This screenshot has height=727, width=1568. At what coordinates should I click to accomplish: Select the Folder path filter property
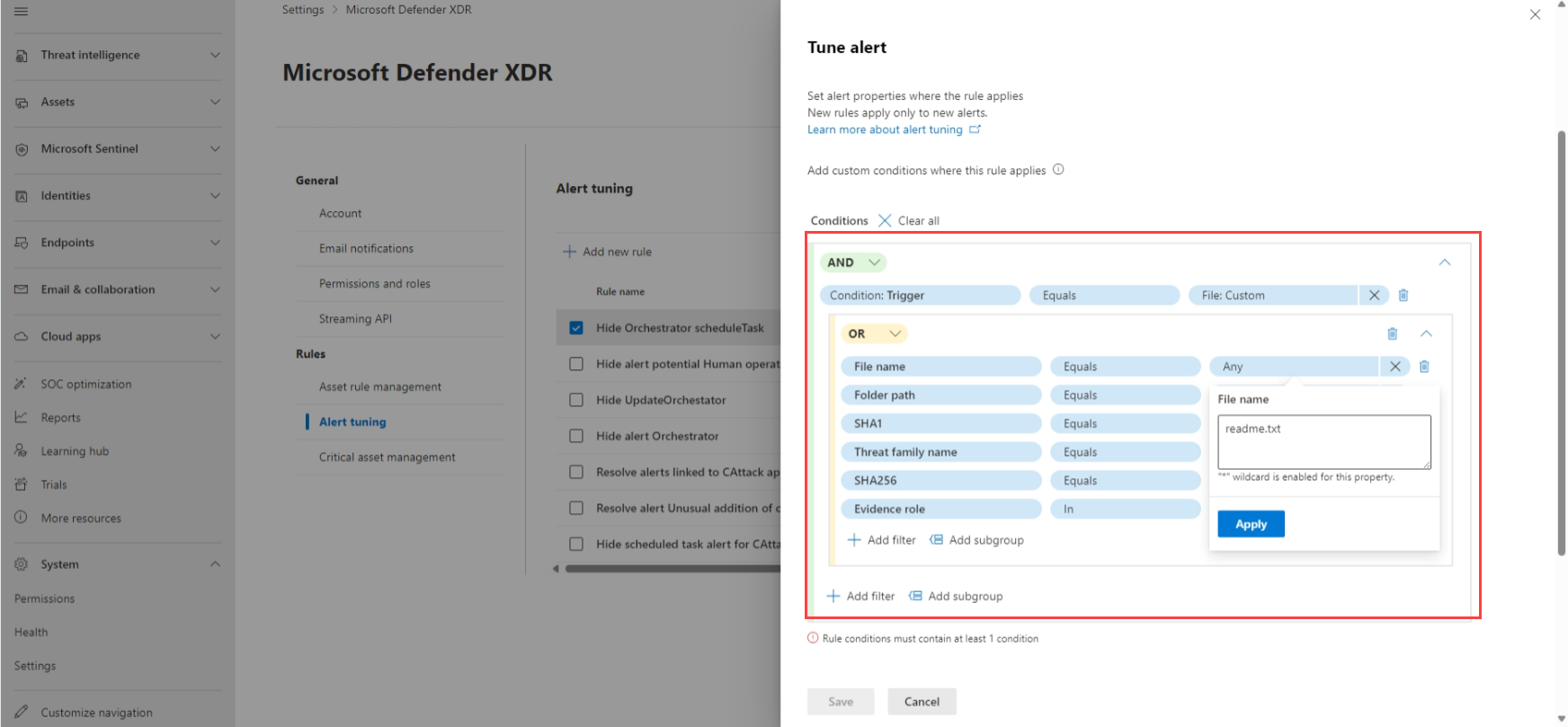point(941,395)
